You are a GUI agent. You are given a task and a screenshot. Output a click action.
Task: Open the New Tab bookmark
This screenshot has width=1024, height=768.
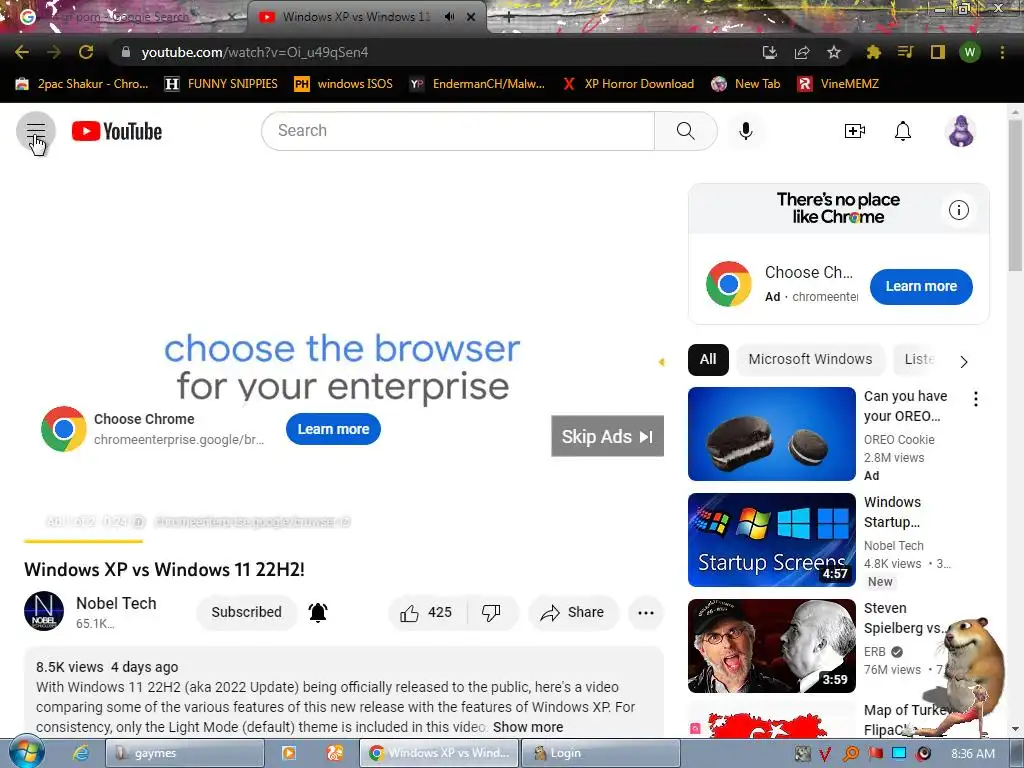pyautogui.click(x=746, y=84)
